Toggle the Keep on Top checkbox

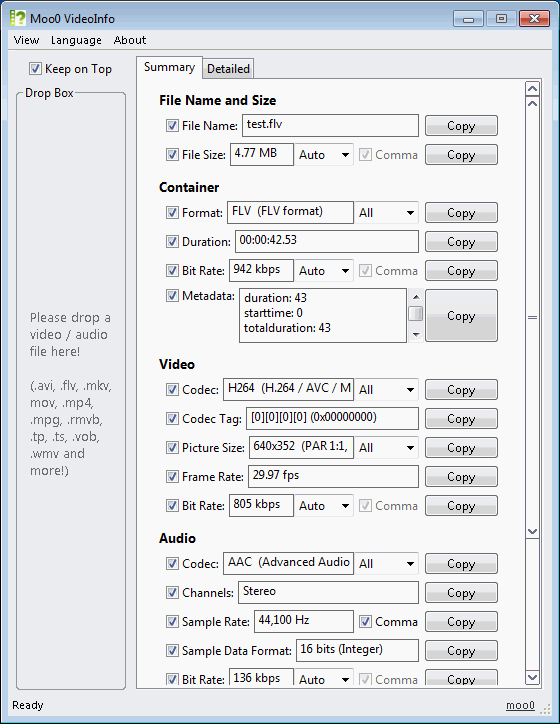[35, 69]
